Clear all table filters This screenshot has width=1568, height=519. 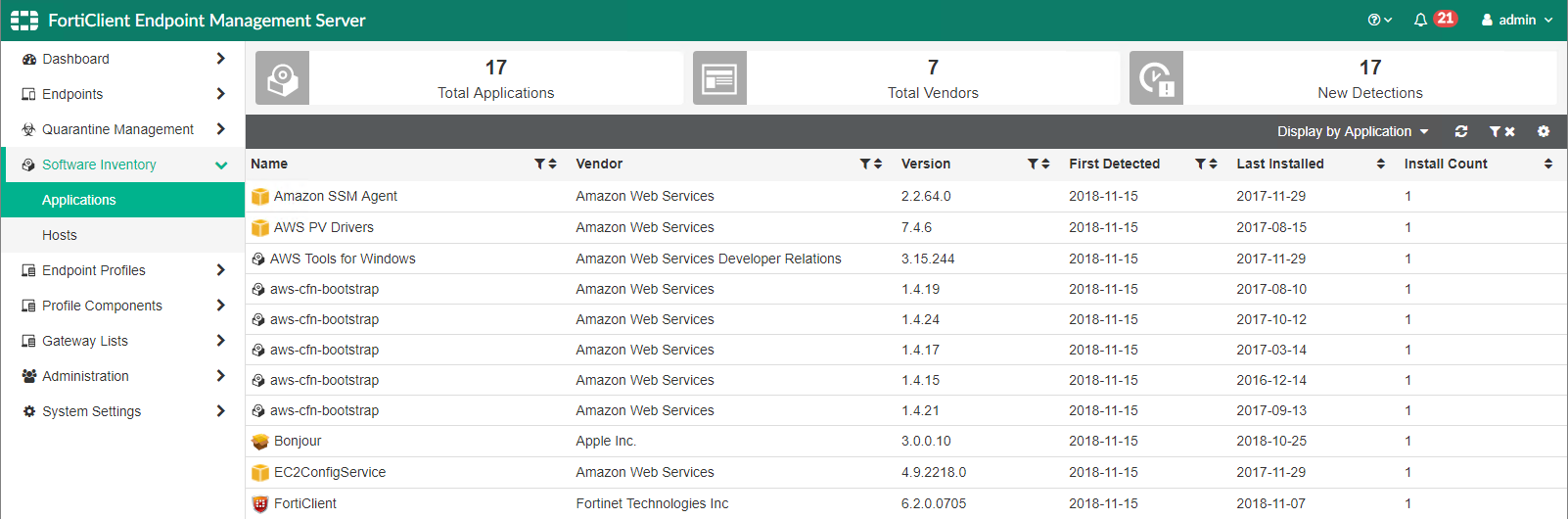(x=1502, y=131)
